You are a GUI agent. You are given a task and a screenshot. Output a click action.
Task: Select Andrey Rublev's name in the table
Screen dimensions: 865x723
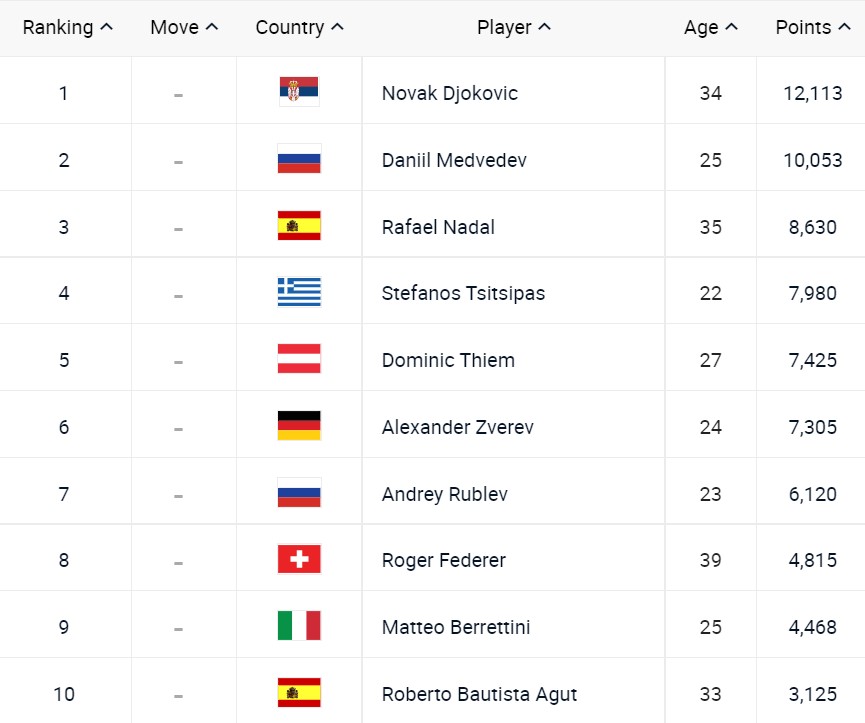pyautogui.click(x=445, y=494)
